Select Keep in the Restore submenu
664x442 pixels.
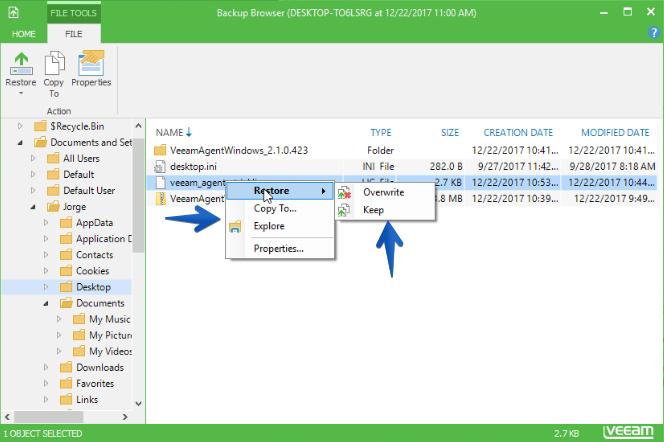385,210
